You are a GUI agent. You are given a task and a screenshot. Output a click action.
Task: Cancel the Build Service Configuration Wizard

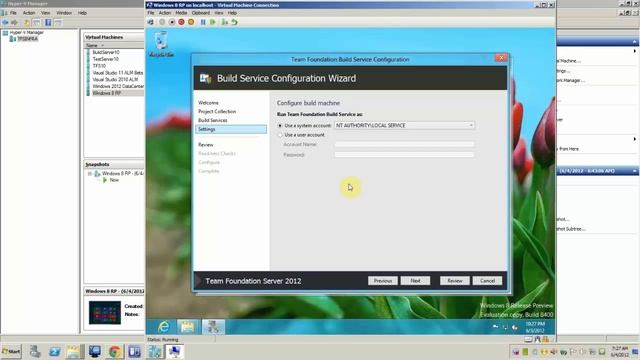tap(487, 281)
